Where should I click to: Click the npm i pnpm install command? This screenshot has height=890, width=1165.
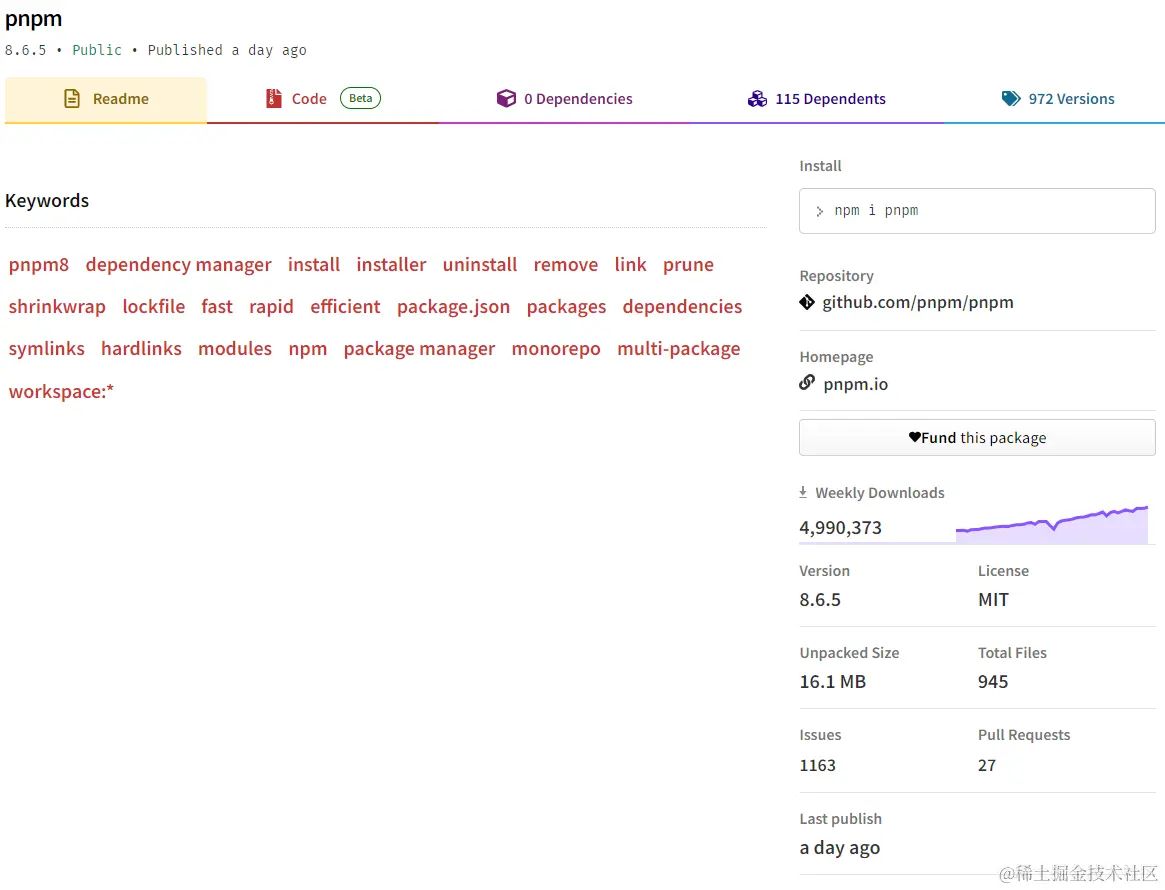click(876, 211)
